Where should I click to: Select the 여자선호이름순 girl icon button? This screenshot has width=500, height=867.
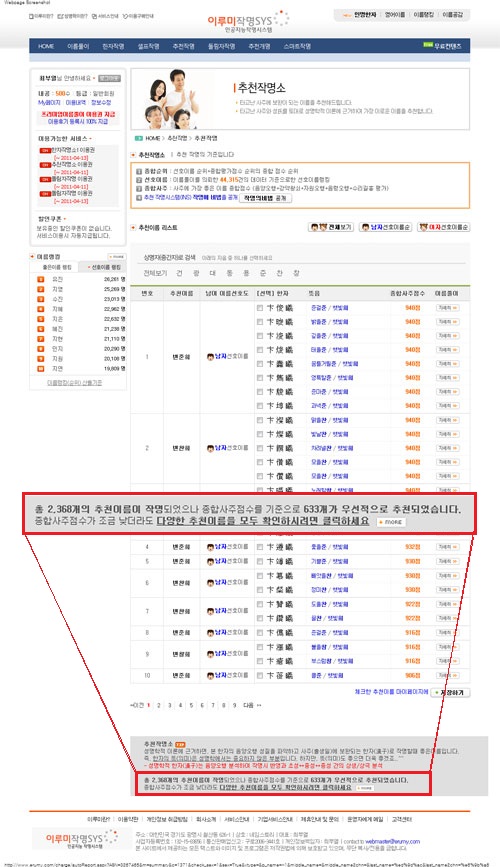pyautogui.click(x=444, y=227)
